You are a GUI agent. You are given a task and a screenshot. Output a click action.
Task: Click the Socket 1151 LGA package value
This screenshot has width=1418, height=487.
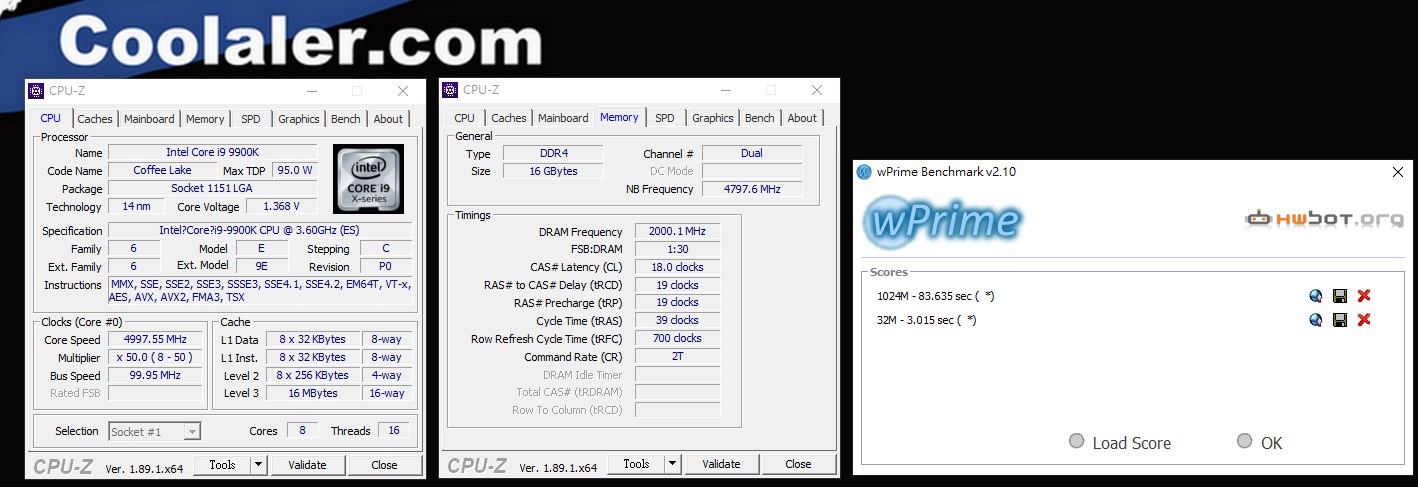(212, 188)
